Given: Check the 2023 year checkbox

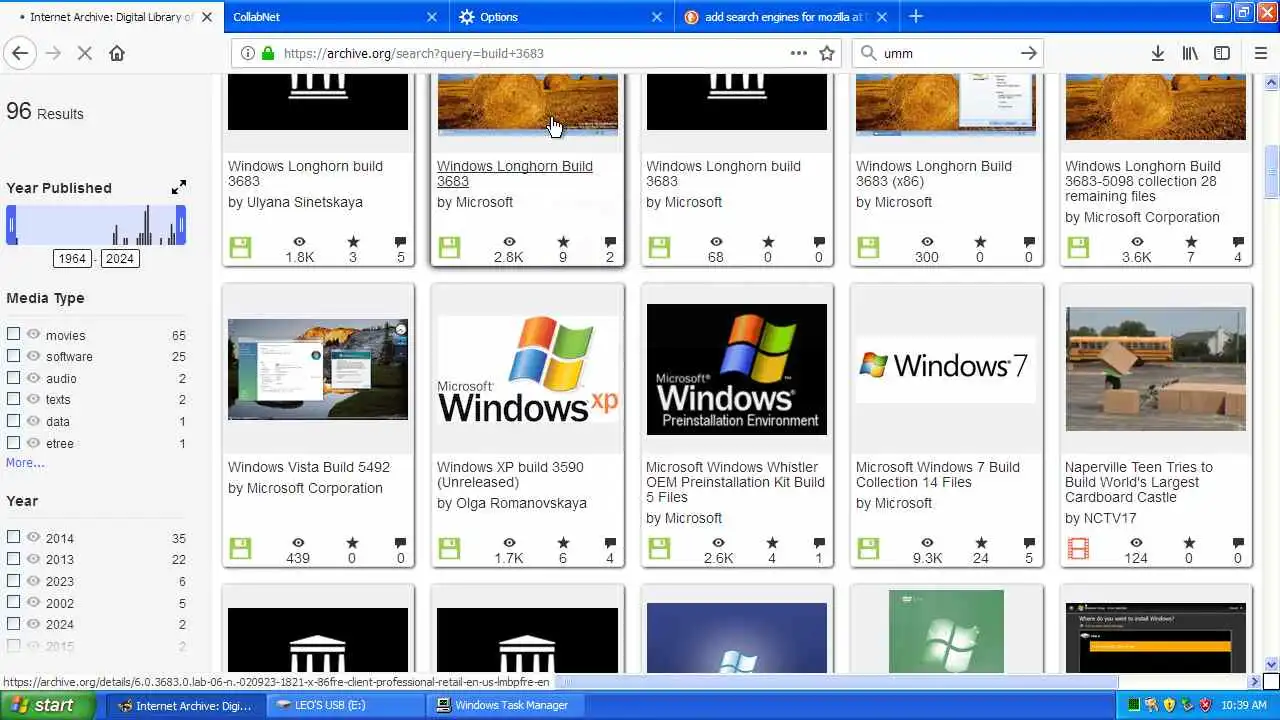Looking at the screenshot, I should tap(13, 580).
